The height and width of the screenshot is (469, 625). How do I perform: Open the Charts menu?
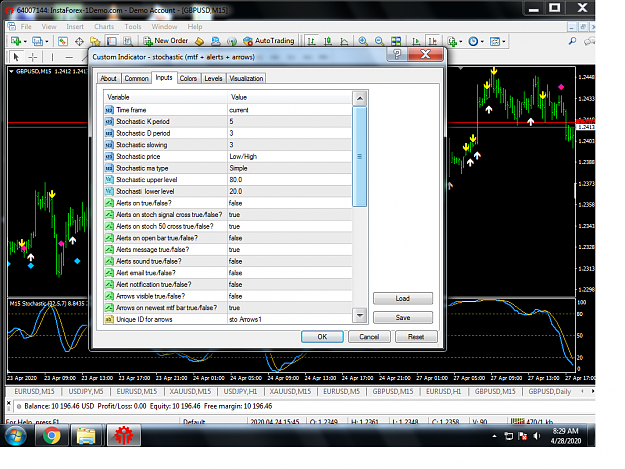104,27
